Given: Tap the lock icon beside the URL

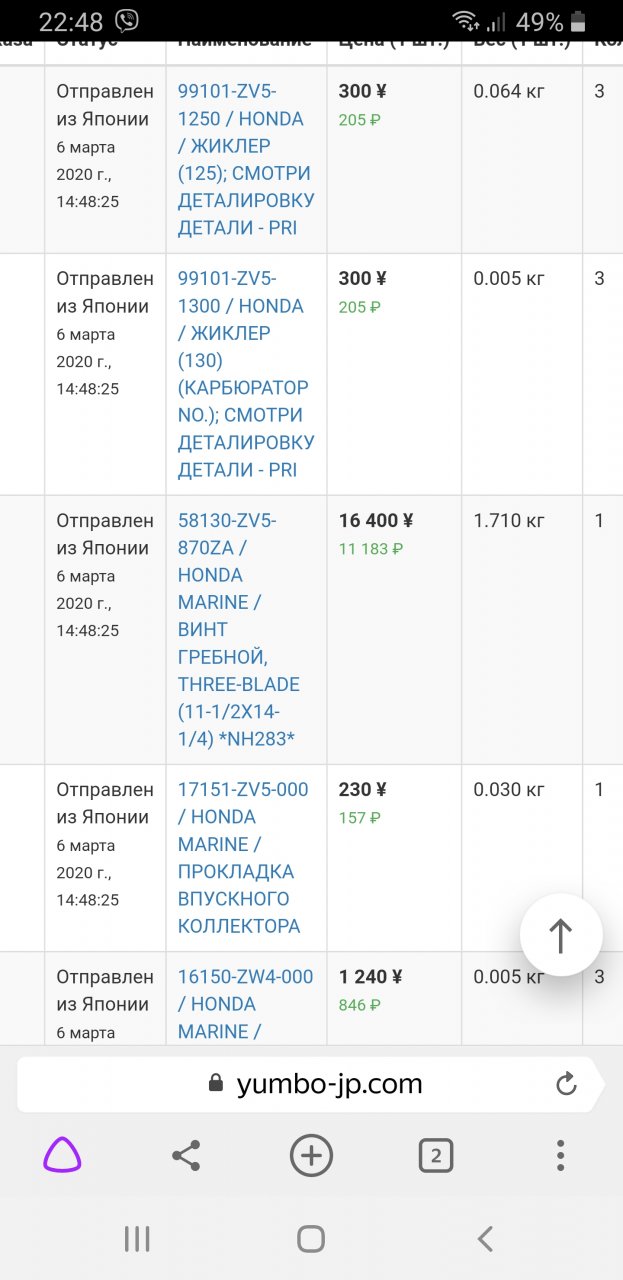Looking at the screenshot, I should click(214, 1084).
